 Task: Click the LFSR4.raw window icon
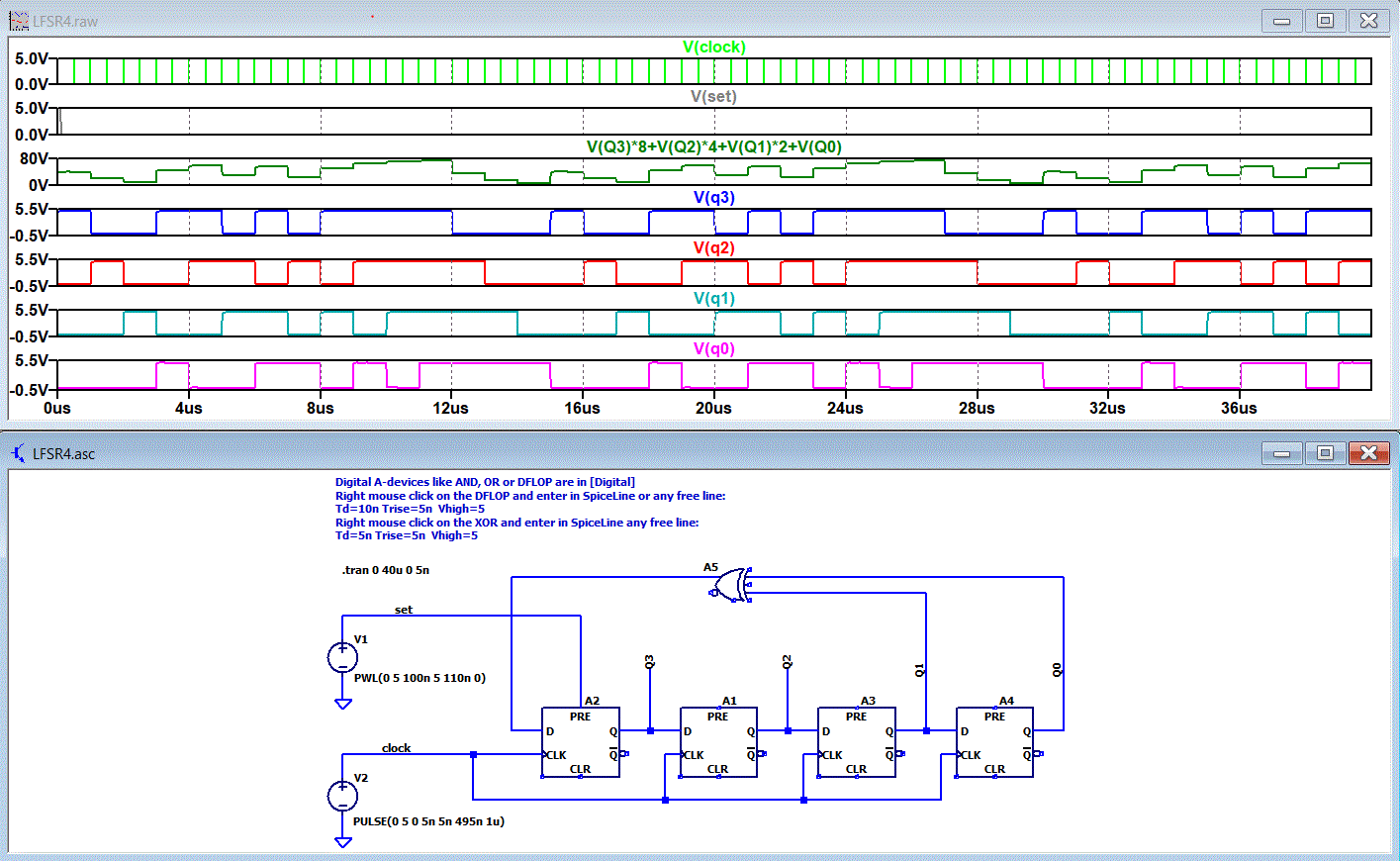19,21
